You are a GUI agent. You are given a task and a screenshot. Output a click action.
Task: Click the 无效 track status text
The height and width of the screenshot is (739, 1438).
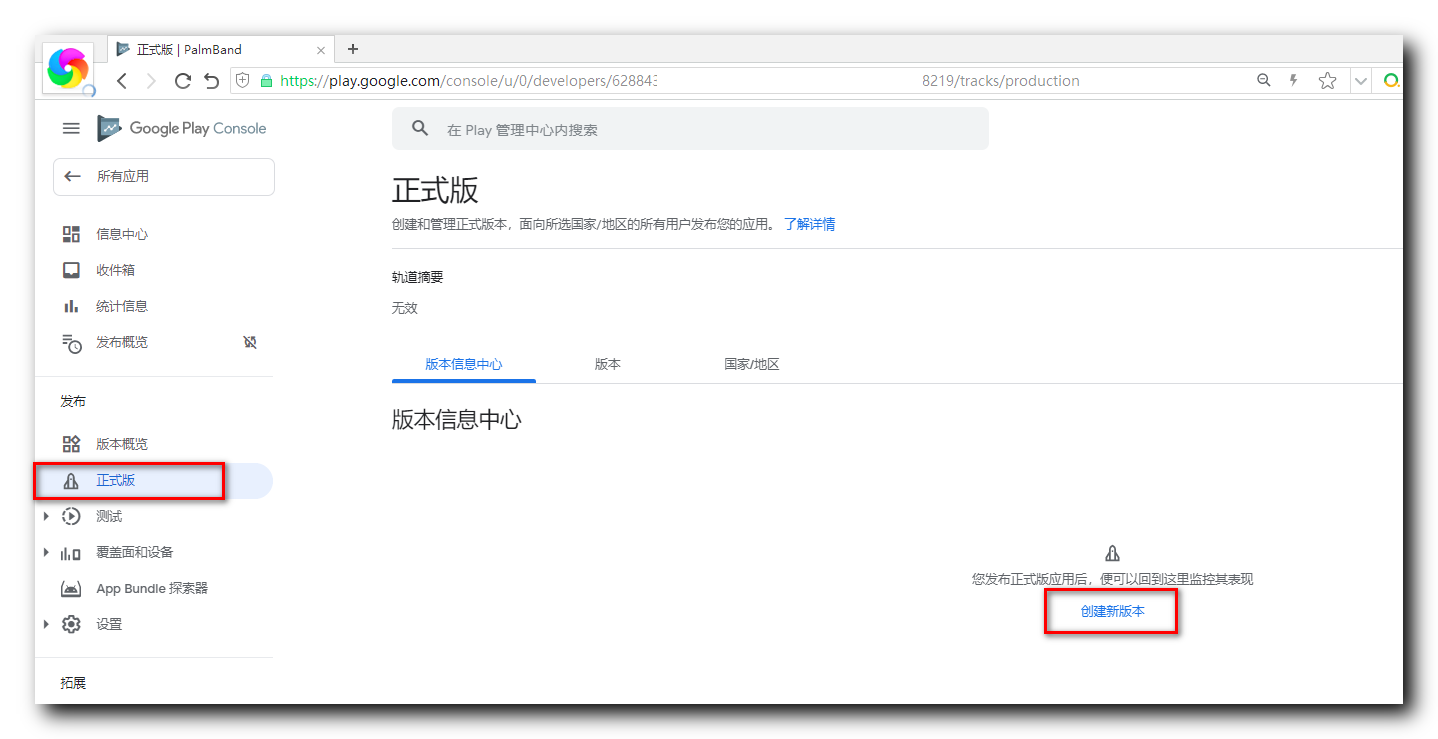tap(405, 308)
